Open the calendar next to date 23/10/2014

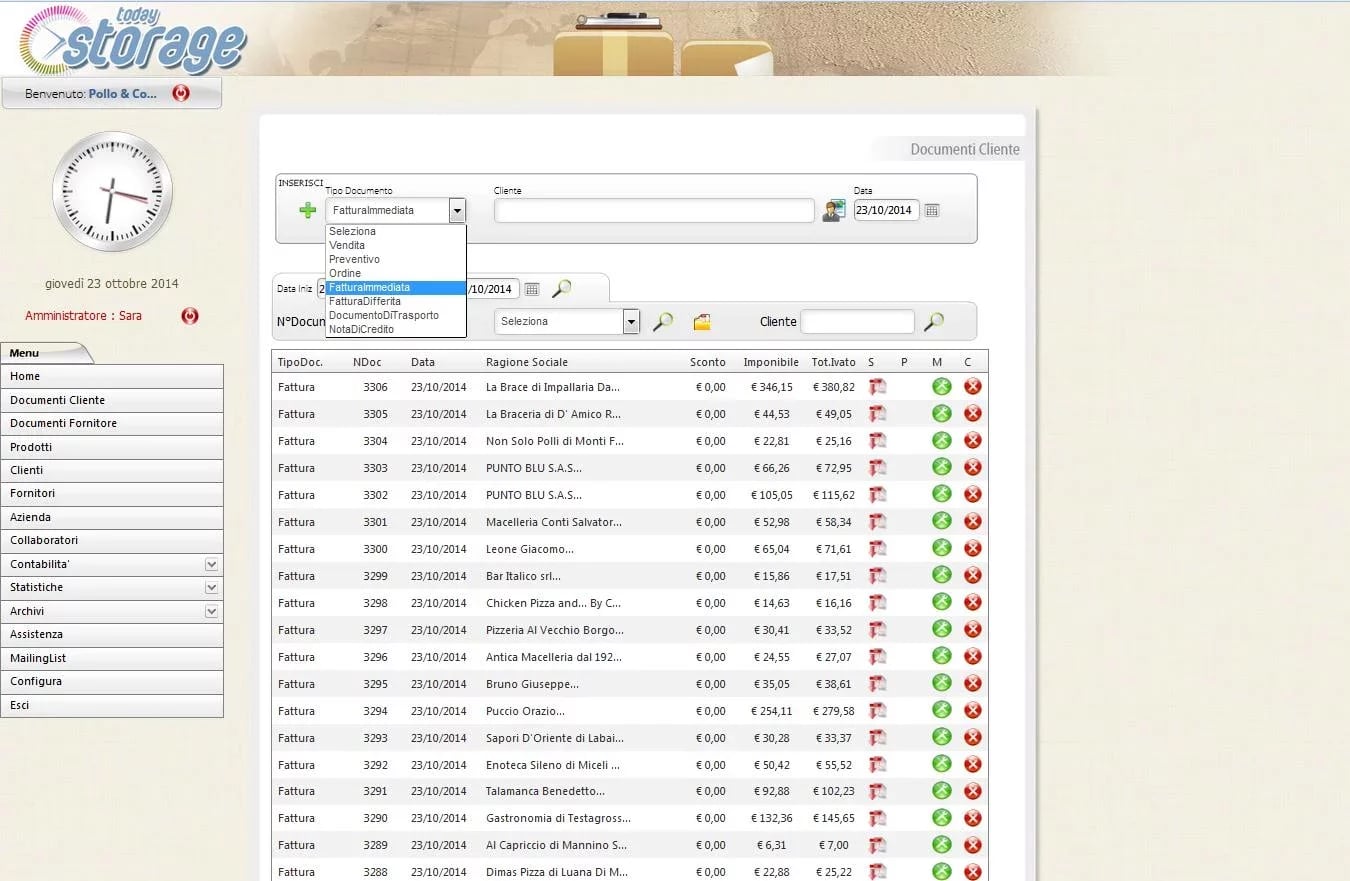932,210
